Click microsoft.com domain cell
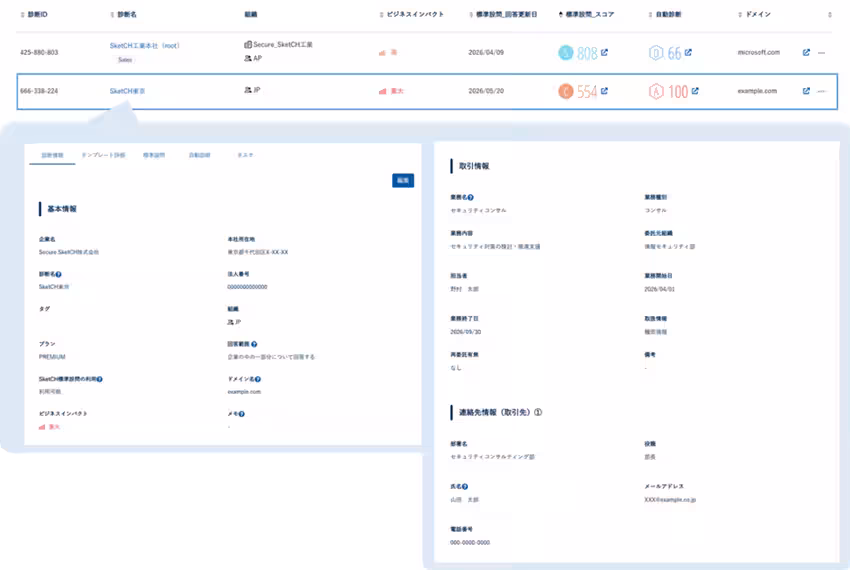This screenshot has width=850, height=570. (758, 53)
